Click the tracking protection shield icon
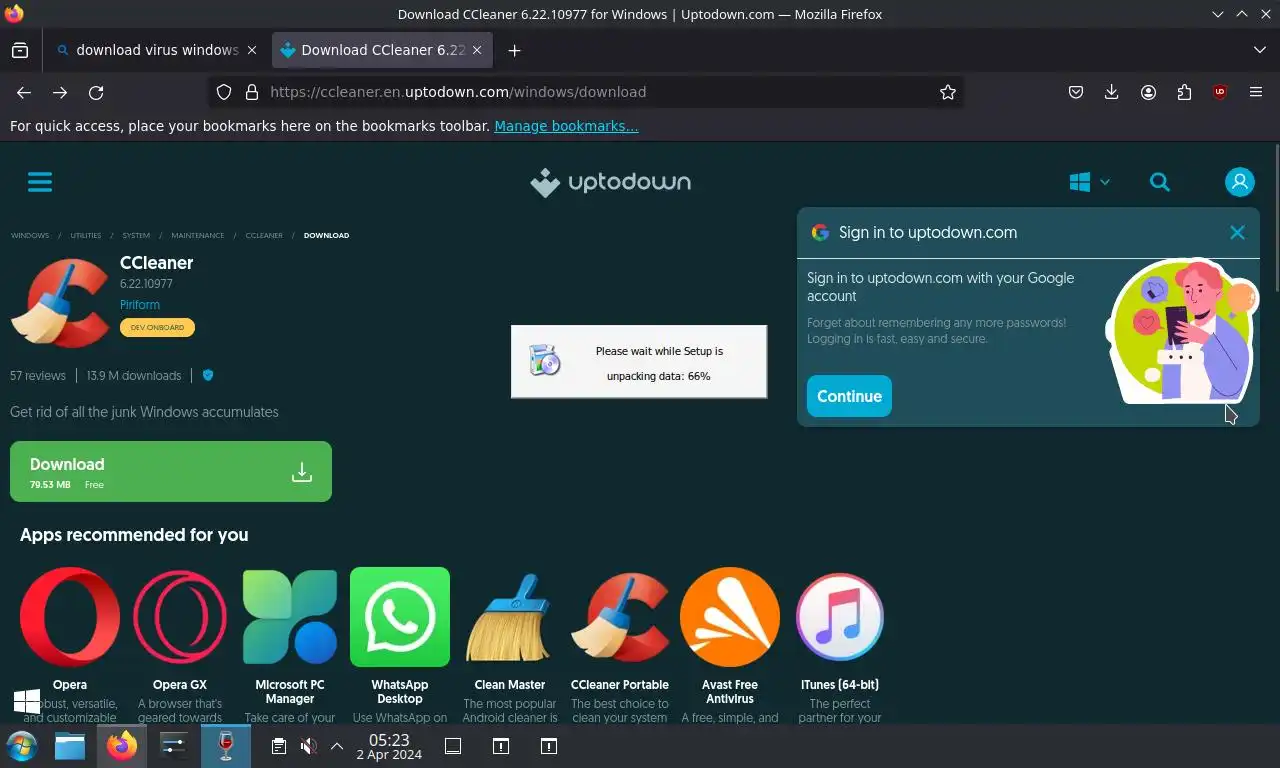1280x768 pixels. (x=224, y=92)
